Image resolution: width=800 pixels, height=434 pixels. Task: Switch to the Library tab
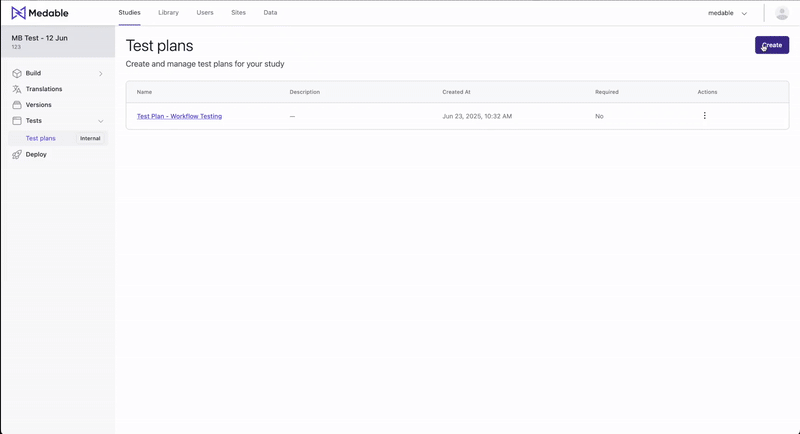(x=168, y=13)
